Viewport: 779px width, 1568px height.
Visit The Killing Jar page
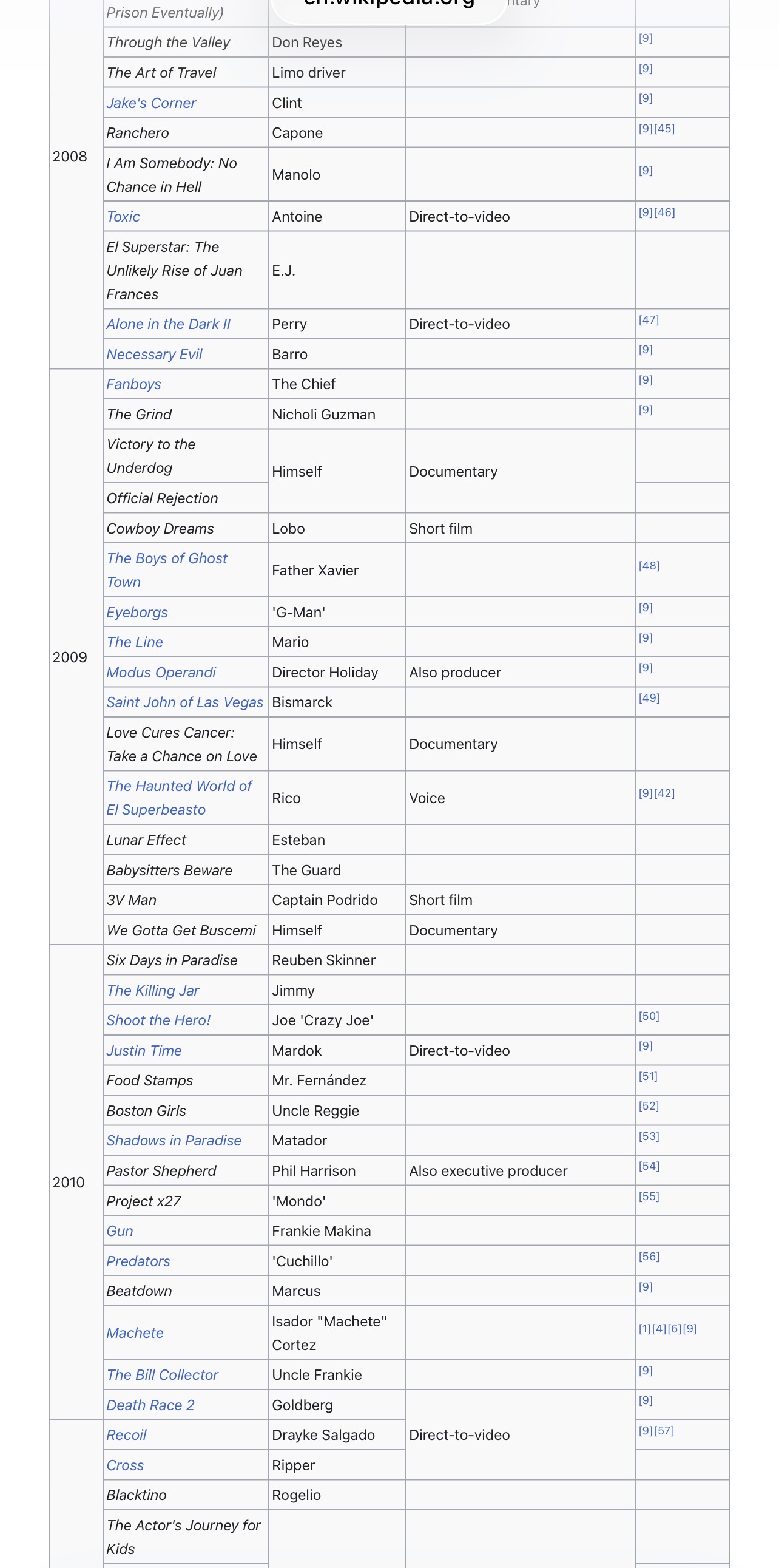tap(153, 991)
